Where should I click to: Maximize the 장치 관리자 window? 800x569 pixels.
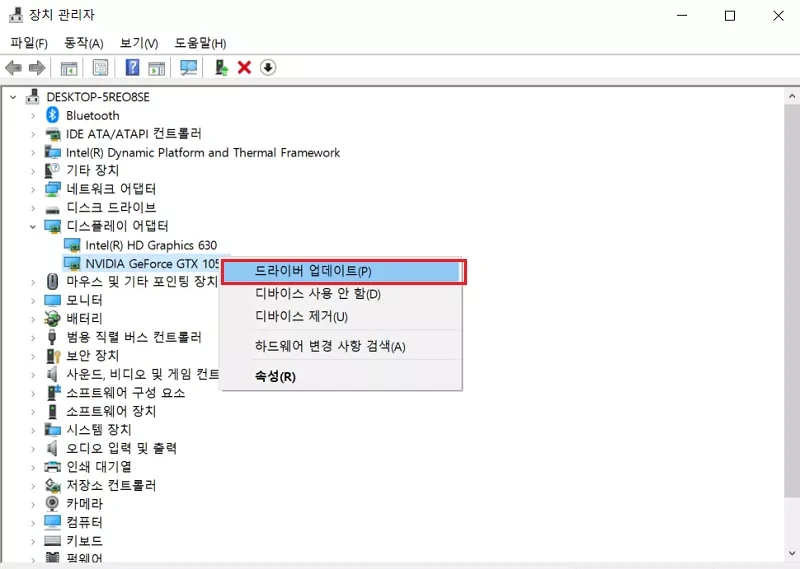(730, 16)
